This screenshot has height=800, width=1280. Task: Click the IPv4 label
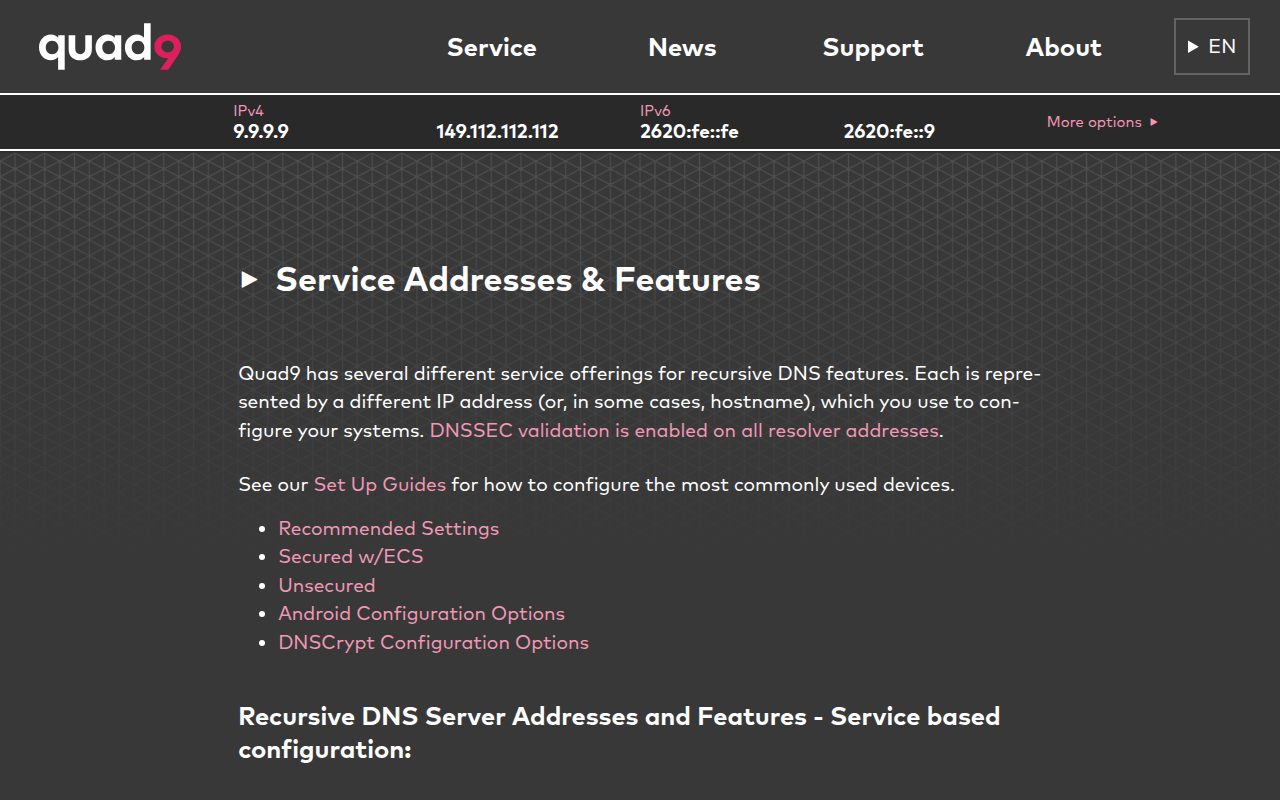(x=248, y=111)
